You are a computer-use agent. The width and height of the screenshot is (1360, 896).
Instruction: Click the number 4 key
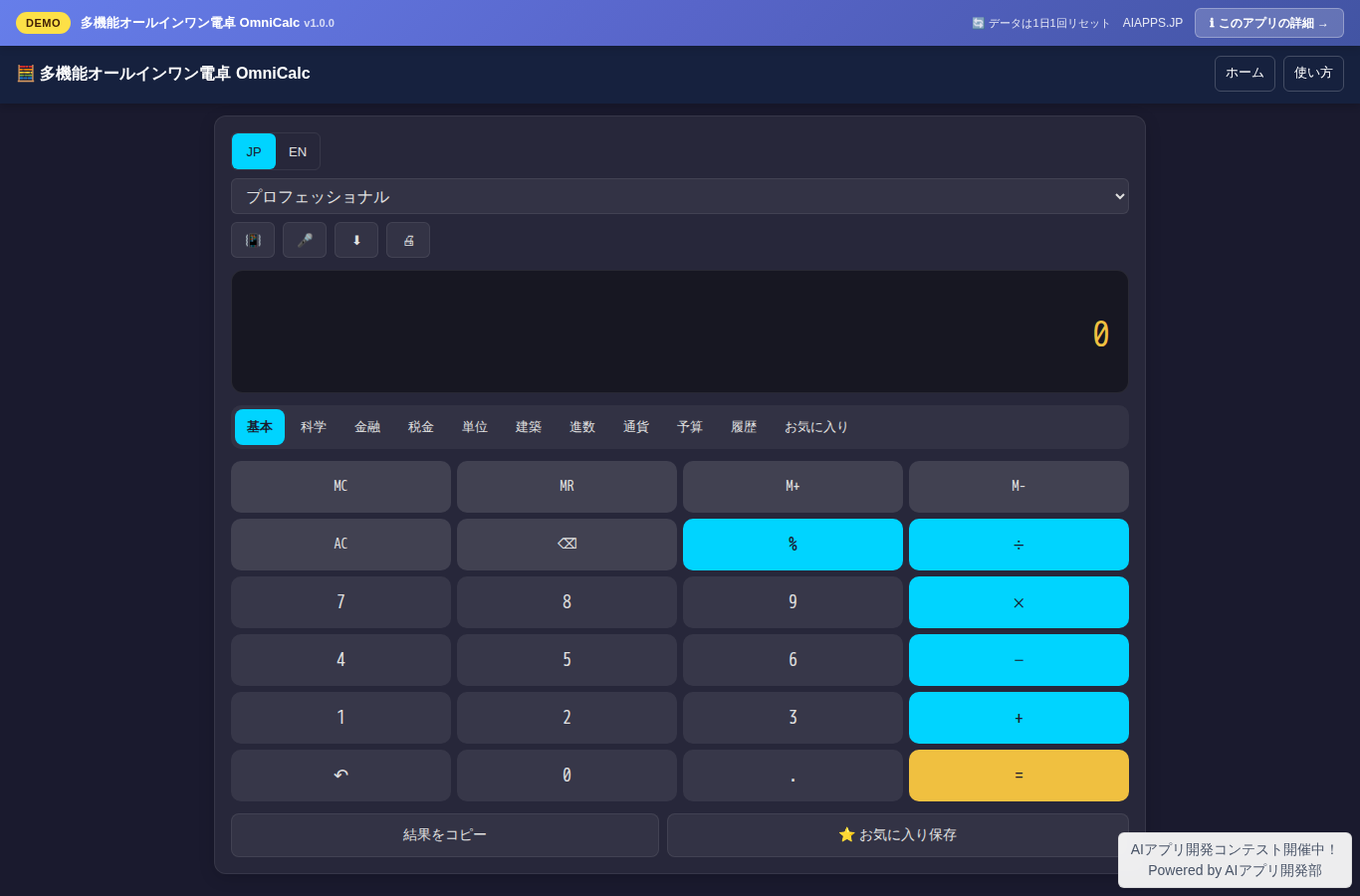coord(340,660)
